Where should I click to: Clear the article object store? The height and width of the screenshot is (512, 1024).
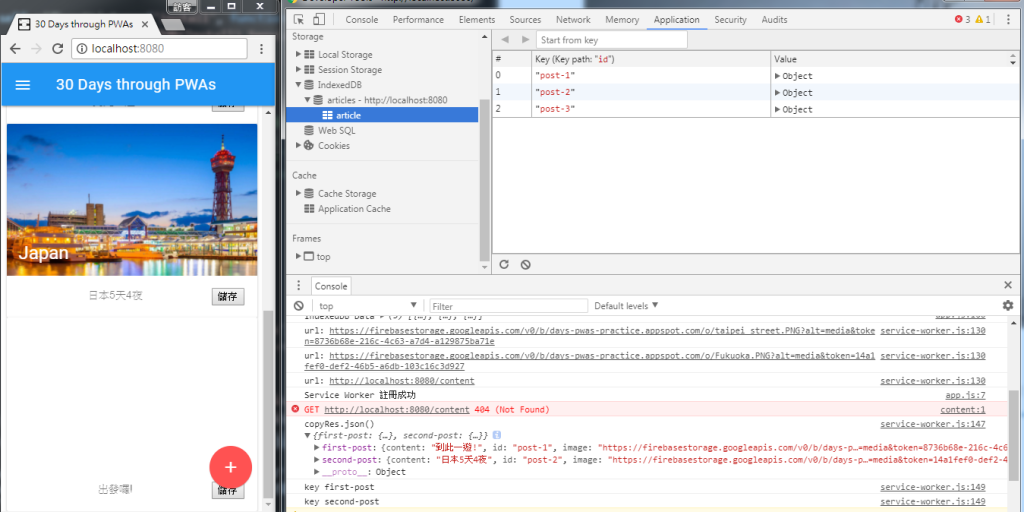[526, 264]
